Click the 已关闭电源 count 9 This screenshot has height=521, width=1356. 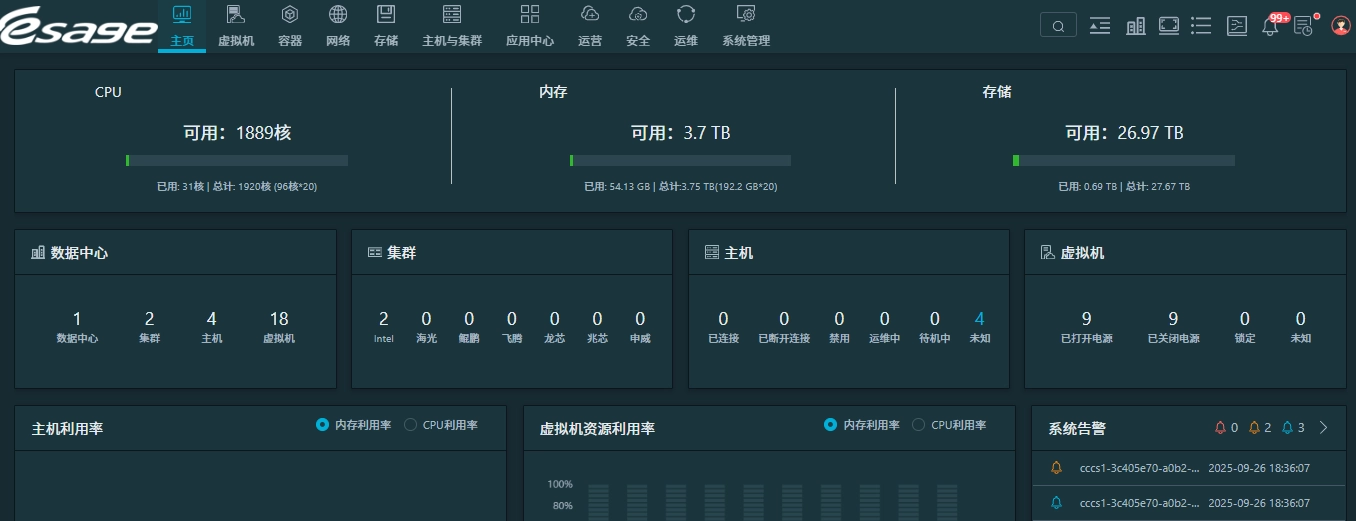(x=1174, y=319)
